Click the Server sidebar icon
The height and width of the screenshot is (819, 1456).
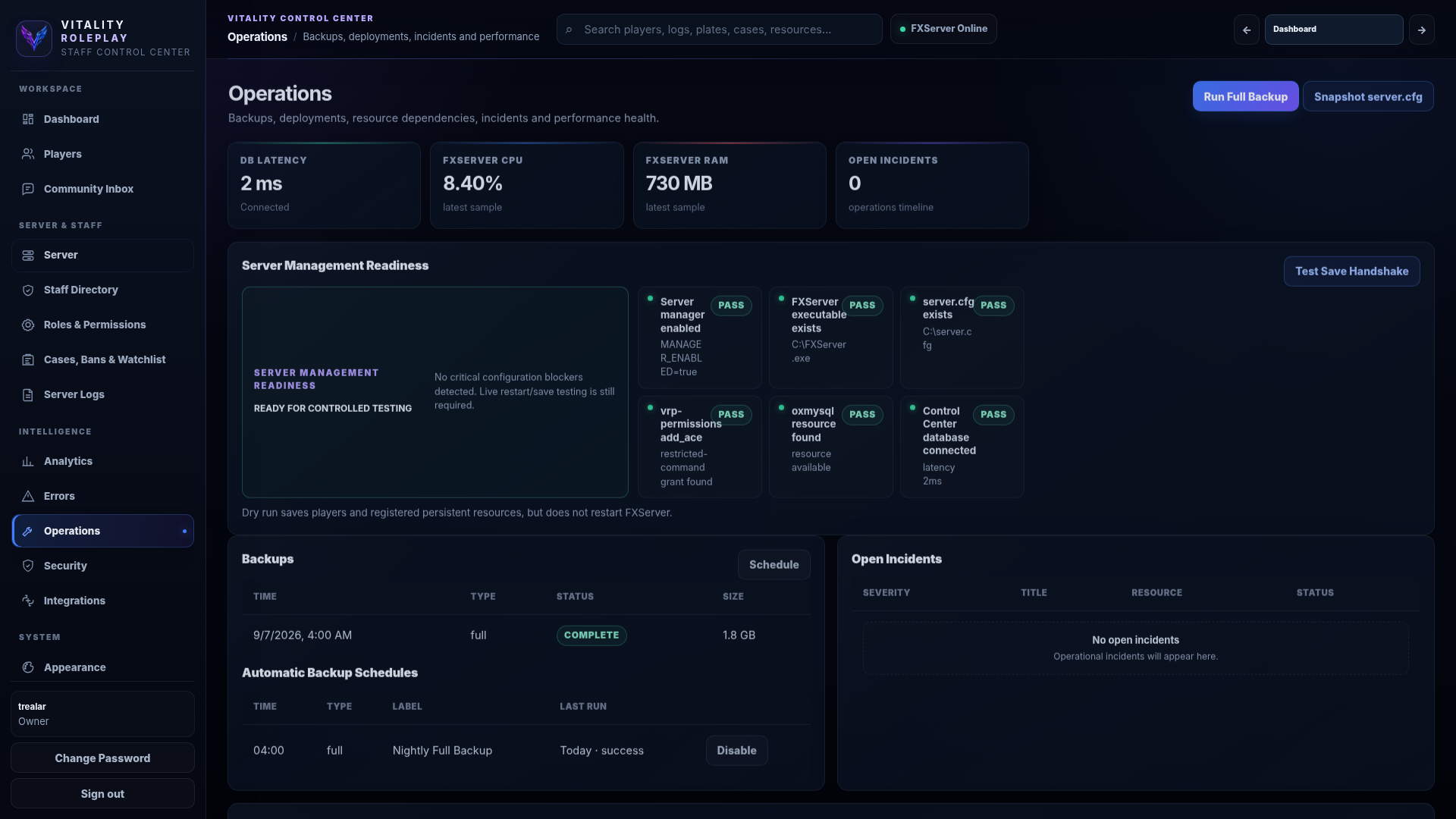(x=28, y=256)
